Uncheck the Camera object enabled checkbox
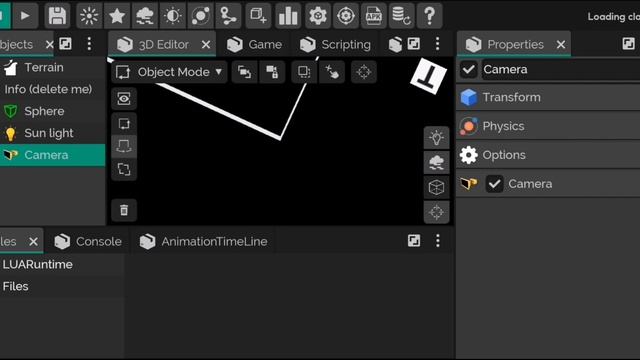Image resolution: width=640 pixels, height=360 pixels. pos(469,69)
